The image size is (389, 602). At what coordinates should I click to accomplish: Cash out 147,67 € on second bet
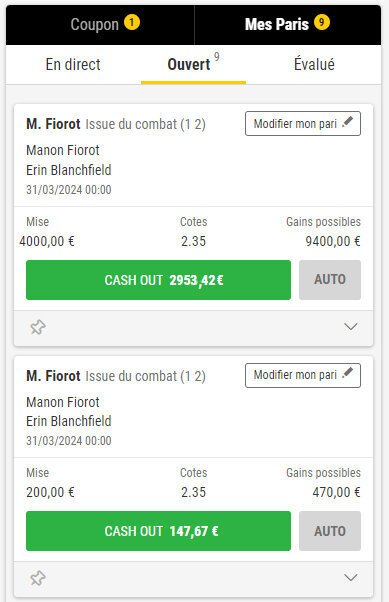[159, 531]
